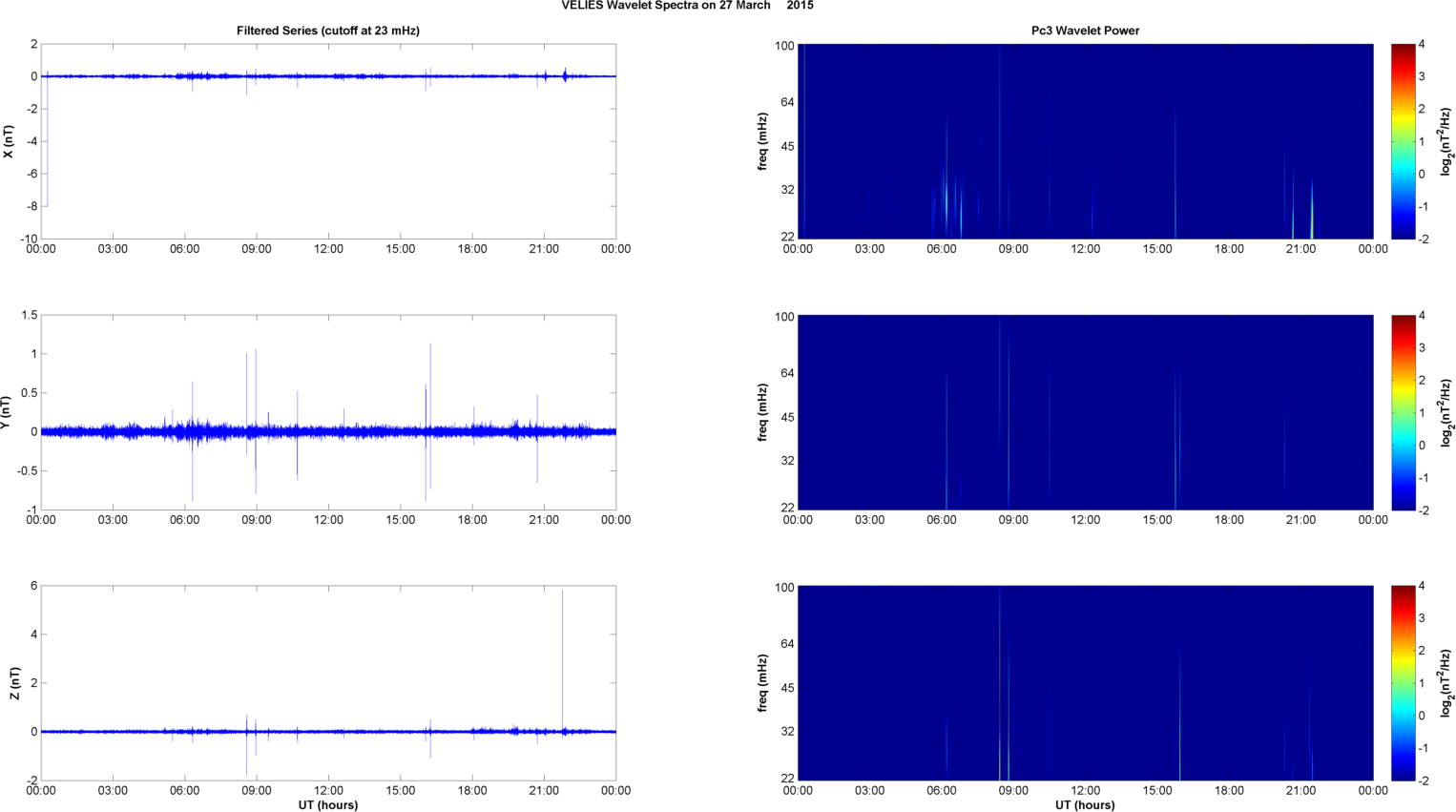Click the UT (hours) label under Z series
The width and height of the screenshot is (1456, 812).
coord(327,804)
